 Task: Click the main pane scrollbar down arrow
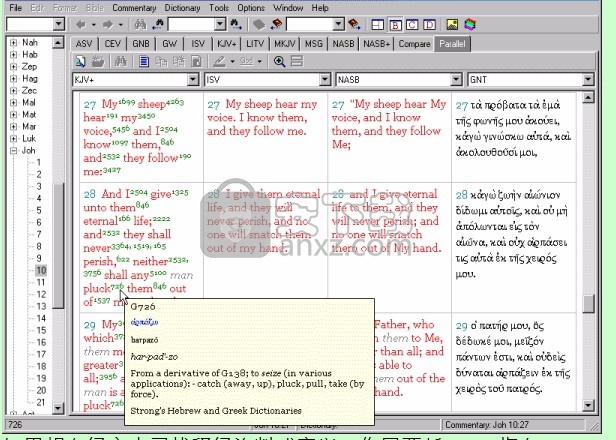(x=588, y=405)
